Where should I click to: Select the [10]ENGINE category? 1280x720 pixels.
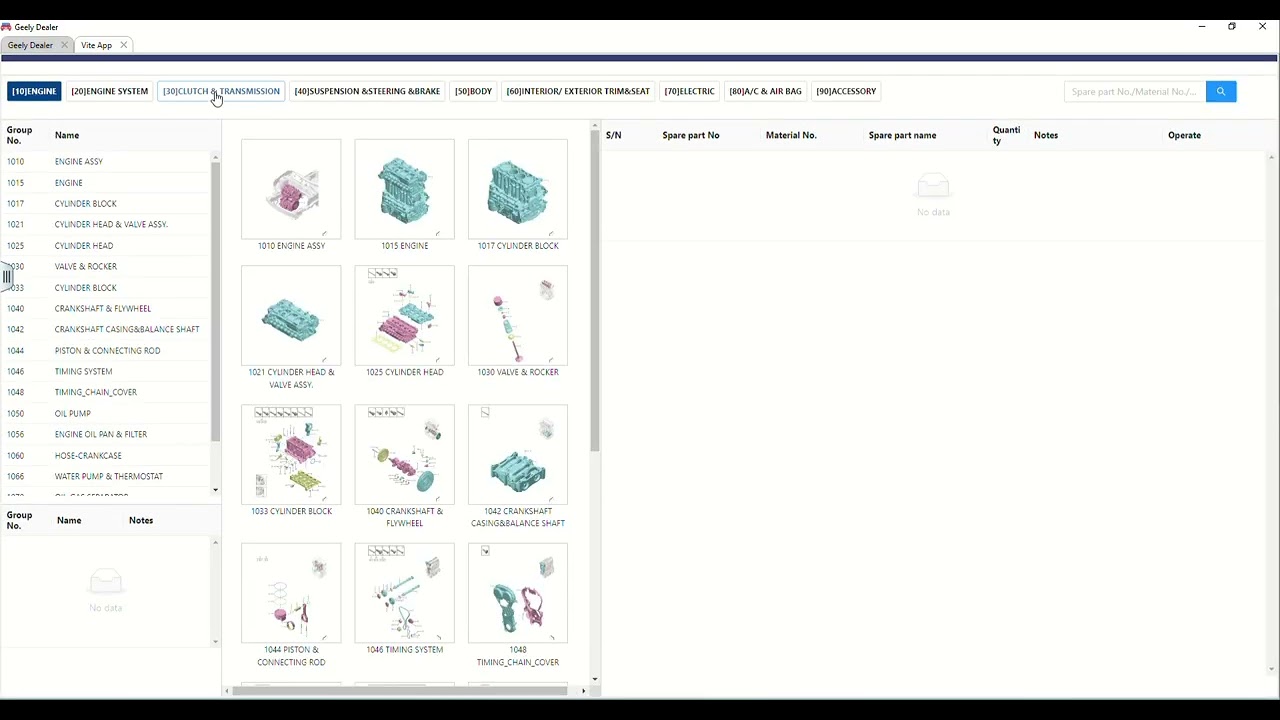coord(34,91)
